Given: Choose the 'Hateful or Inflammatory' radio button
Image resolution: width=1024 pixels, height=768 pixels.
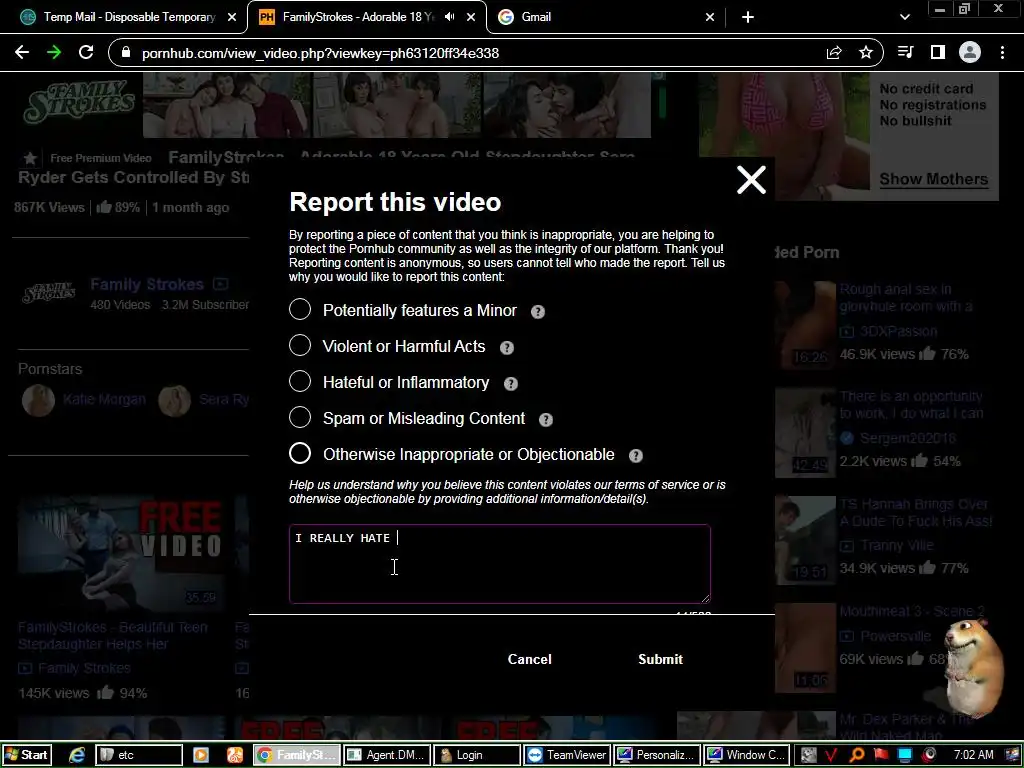Looking at the screenshot, I should pyautogui.click(x=300, y=381).
